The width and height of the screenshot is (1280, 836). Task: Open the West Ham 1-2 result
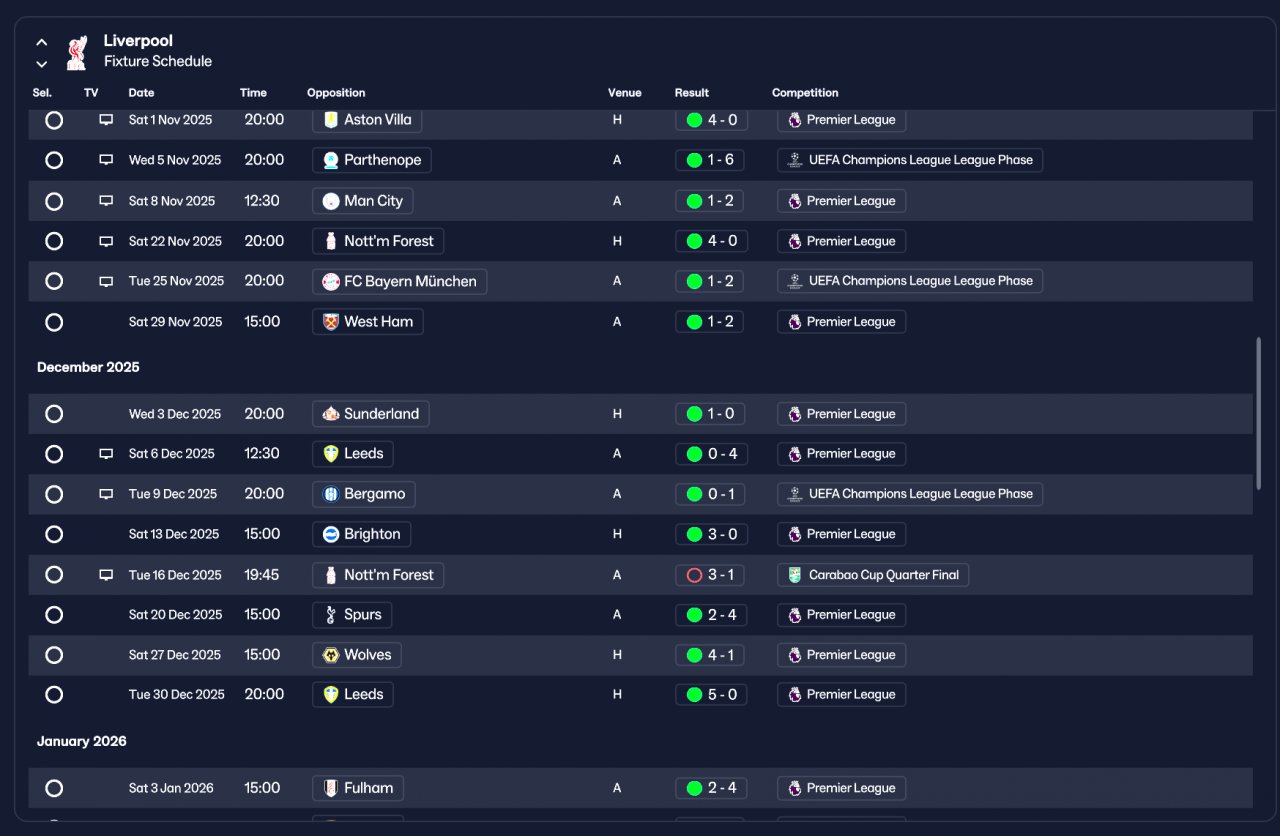tap(711, 322)
